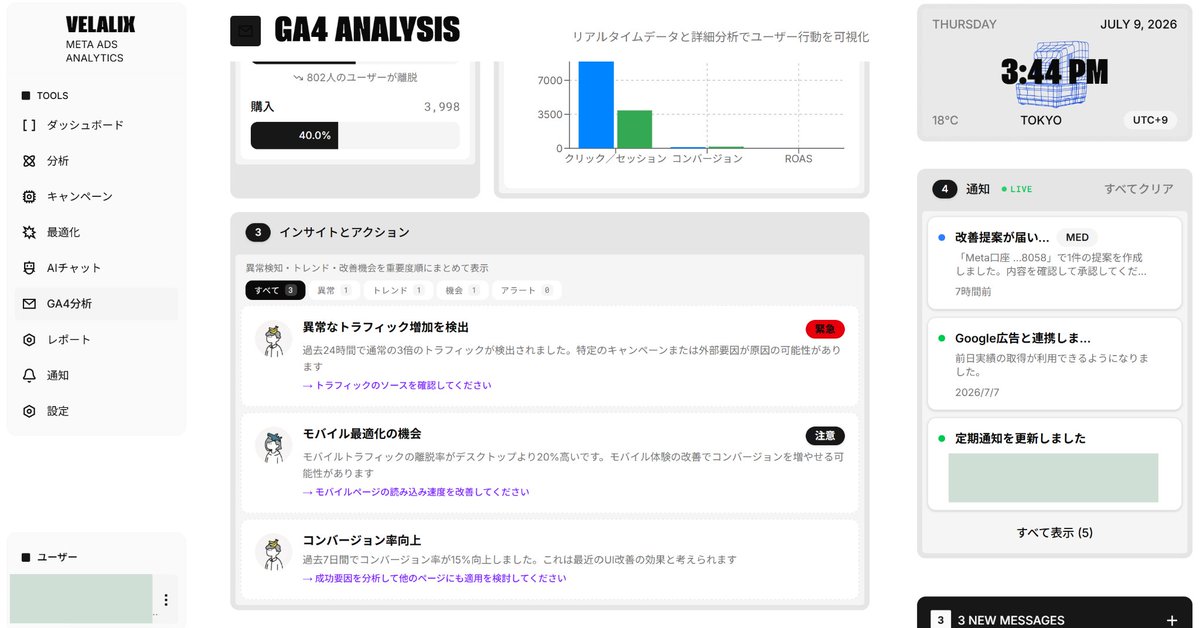Select the トレンド filter tab
1200x628 pixels.
(x=397, y=290)
